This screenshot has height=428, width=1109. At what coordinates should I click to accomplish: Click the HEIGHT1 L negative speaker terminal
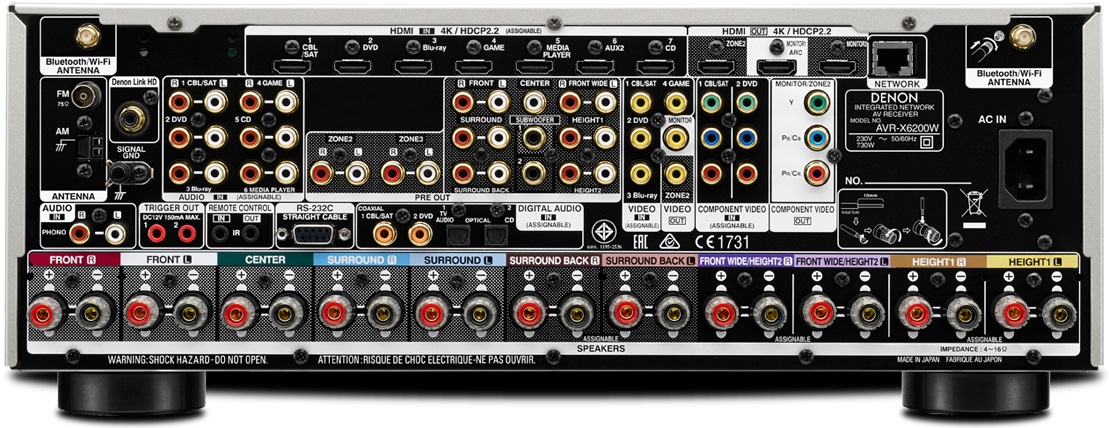(1059, 313)
